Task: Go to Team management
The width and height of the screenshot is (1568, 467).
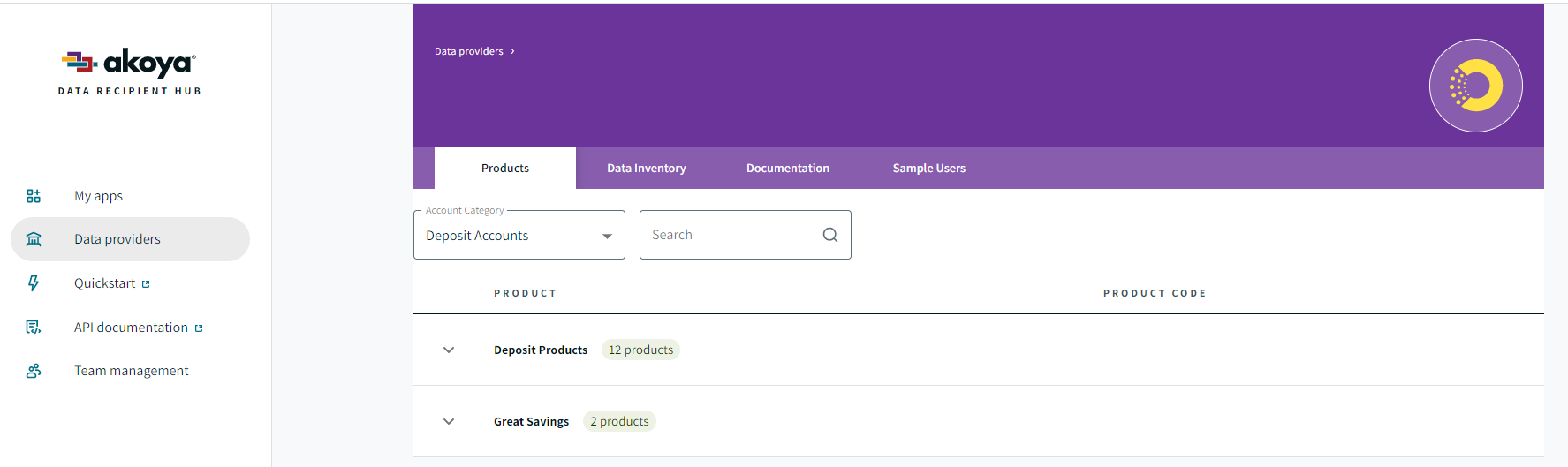Action: (x=130, y=371)
